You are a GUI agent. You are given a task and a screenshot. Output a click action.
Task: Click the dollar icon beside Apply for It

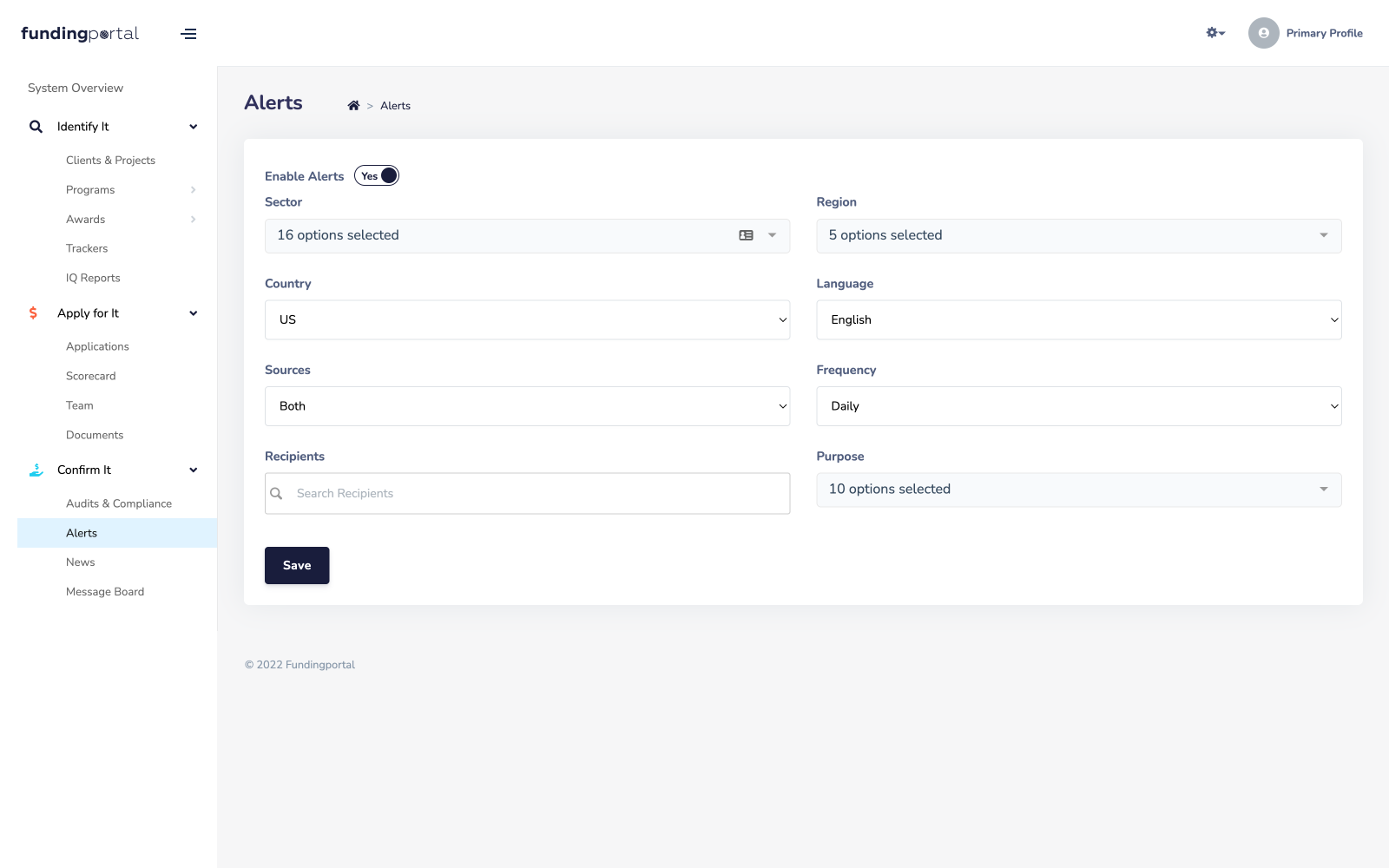pyautogui.click(x=33, y=312)
